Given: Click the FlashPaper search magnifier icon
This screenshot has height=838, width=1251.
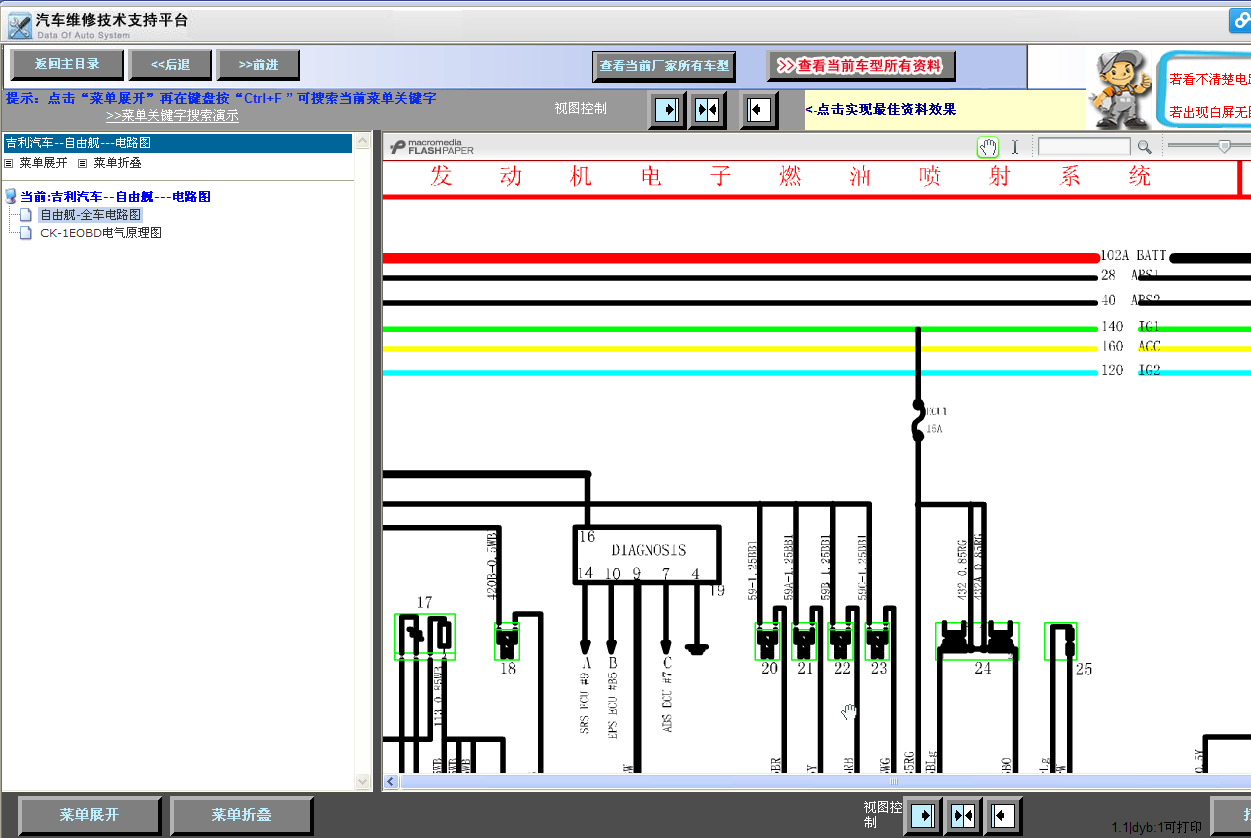Looking at the screenshot, I should point(1144,148).
